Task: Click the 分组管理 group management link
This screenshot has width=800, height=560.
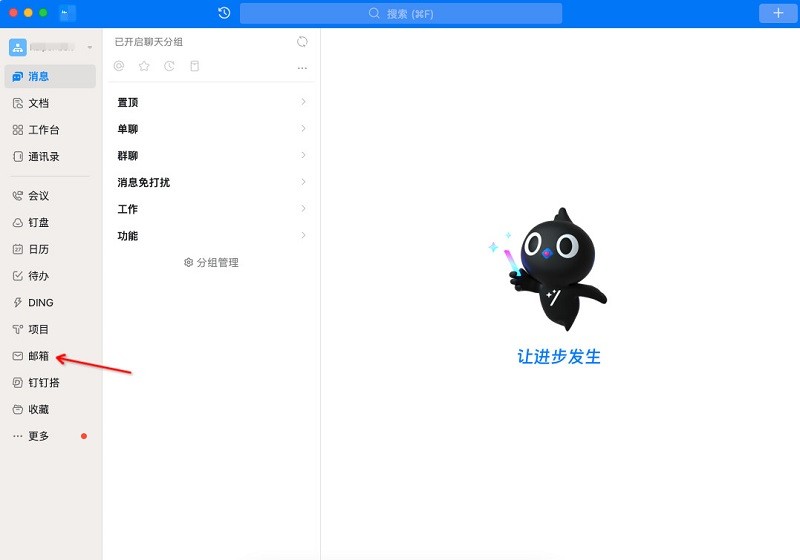Action: (211, 263)
